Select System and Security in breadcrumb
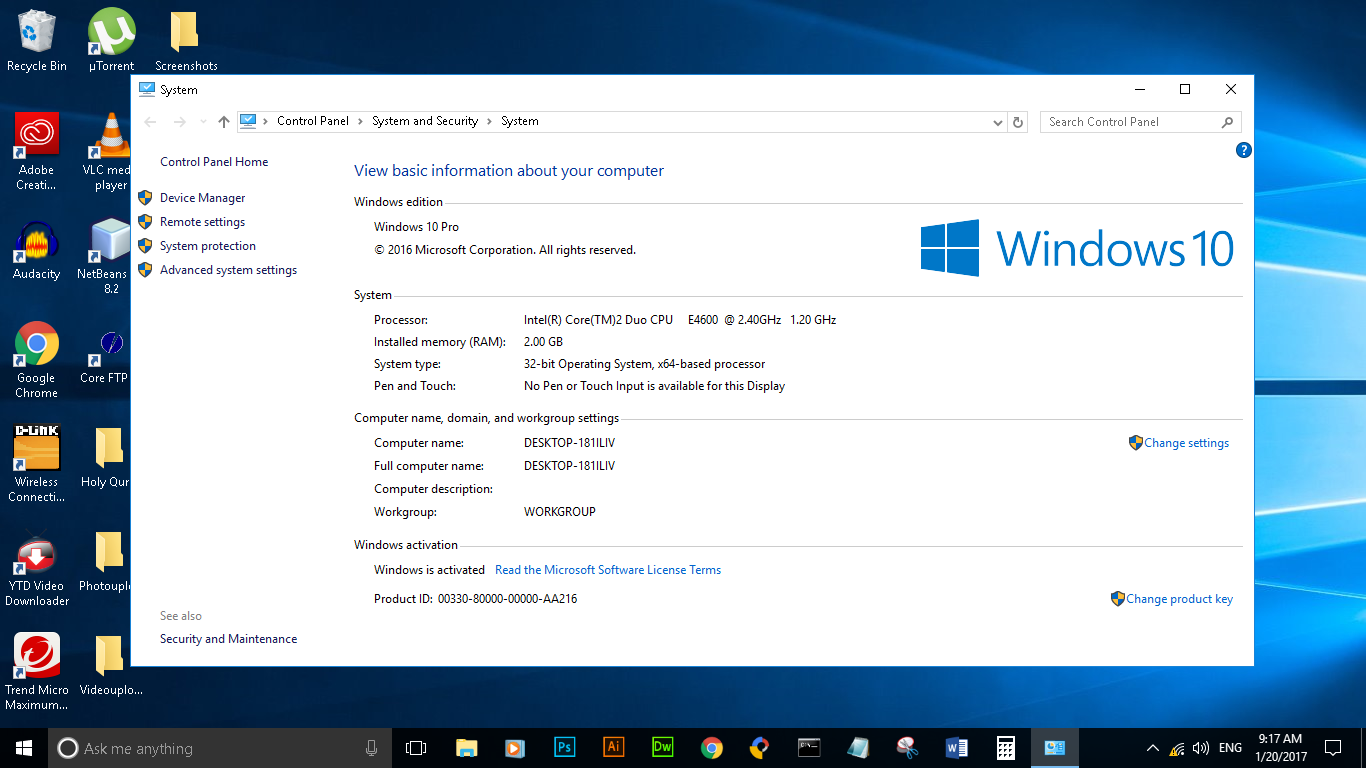 click(x=425, y=121)
